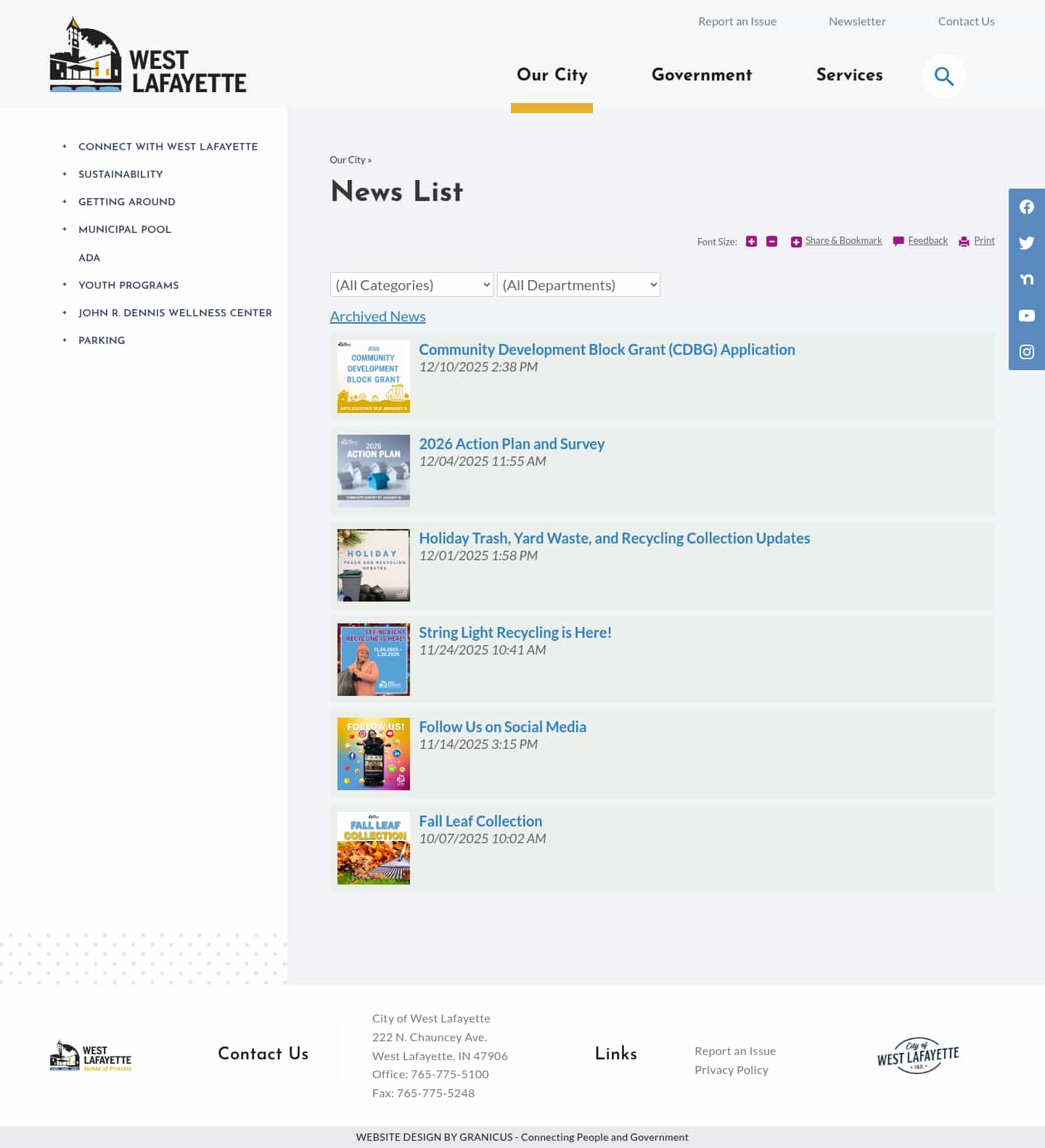Screen dimensions: 1045x1148
Task: Select Getting Around in the side menu
Action: tap(127, 202)
